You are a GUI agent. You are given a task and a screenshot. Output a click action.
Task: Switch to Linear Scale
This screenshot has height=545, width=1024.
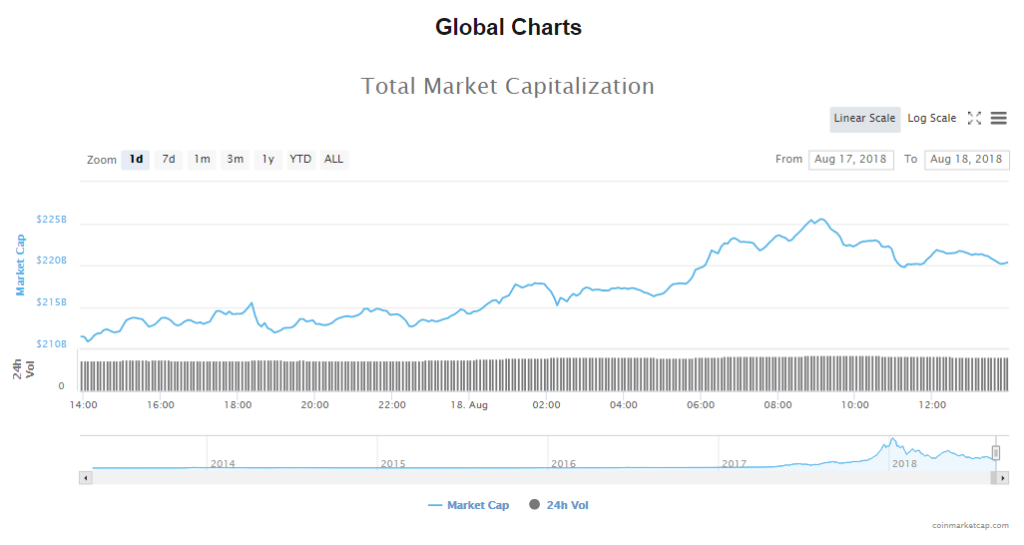coord(864,118)
